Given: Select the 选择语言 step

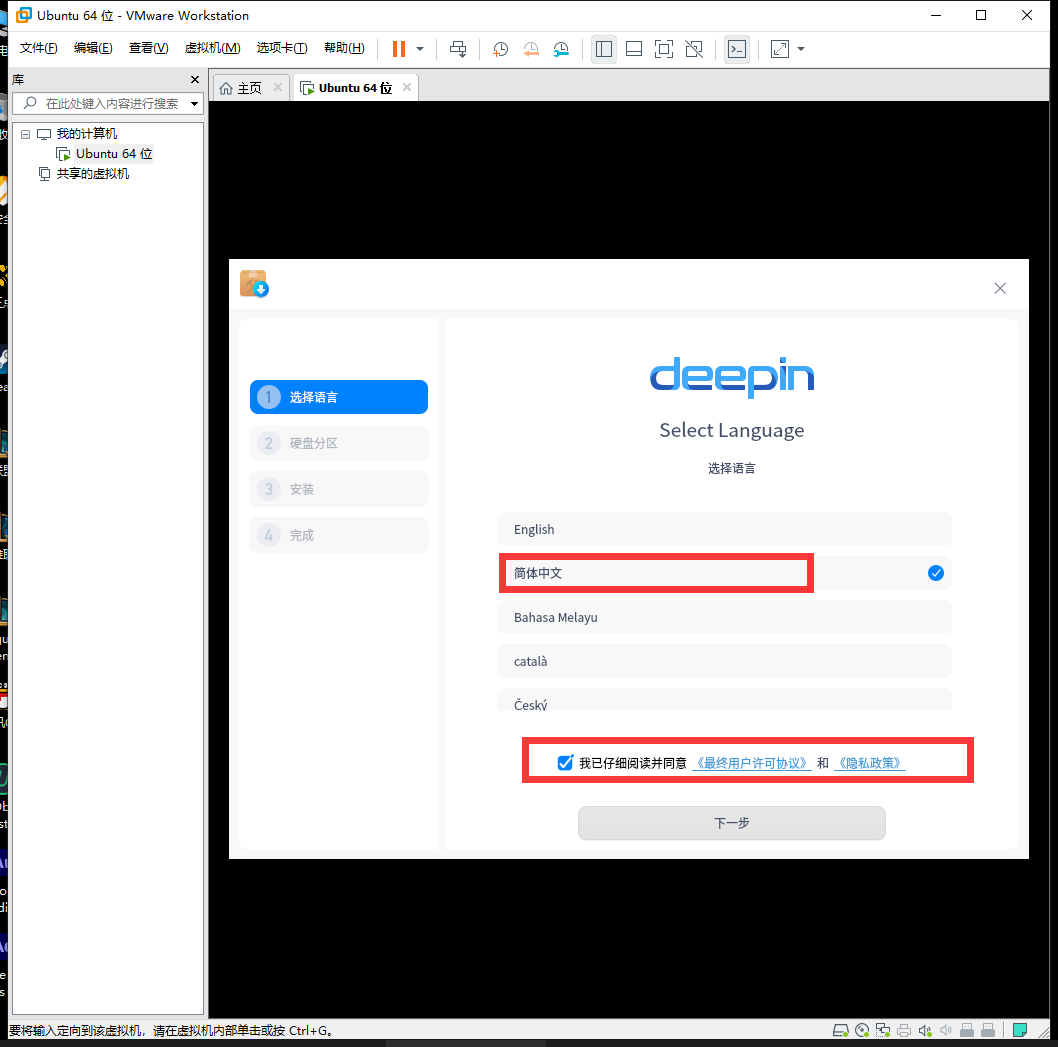Looking at the screenshot, I should tap(339, 397).
